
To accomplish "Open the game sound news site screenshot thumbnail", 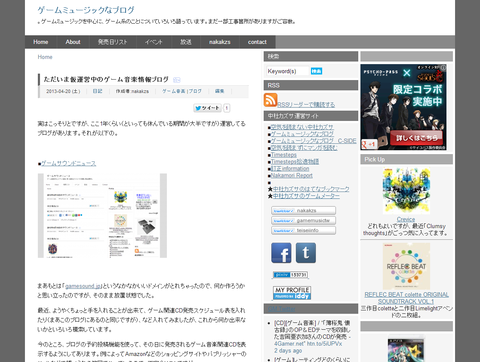I will pyautogui.click(x=102, y=216).
